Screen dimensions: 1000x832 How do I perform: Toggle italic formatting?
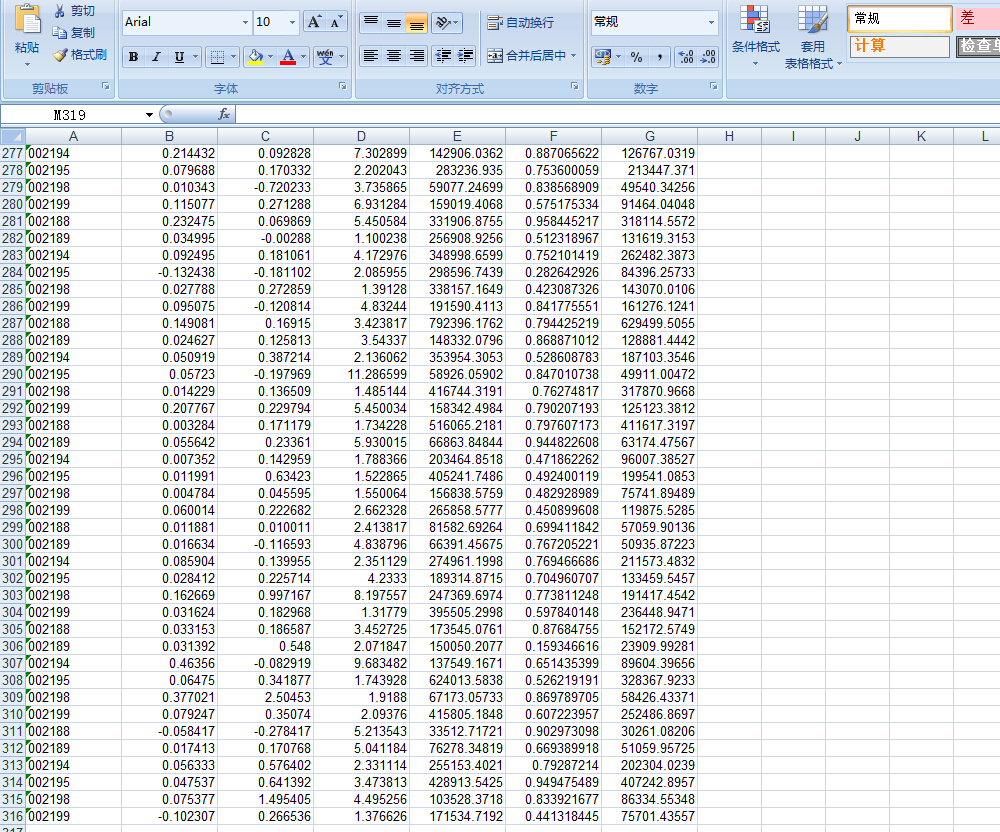tap(156, 57)
